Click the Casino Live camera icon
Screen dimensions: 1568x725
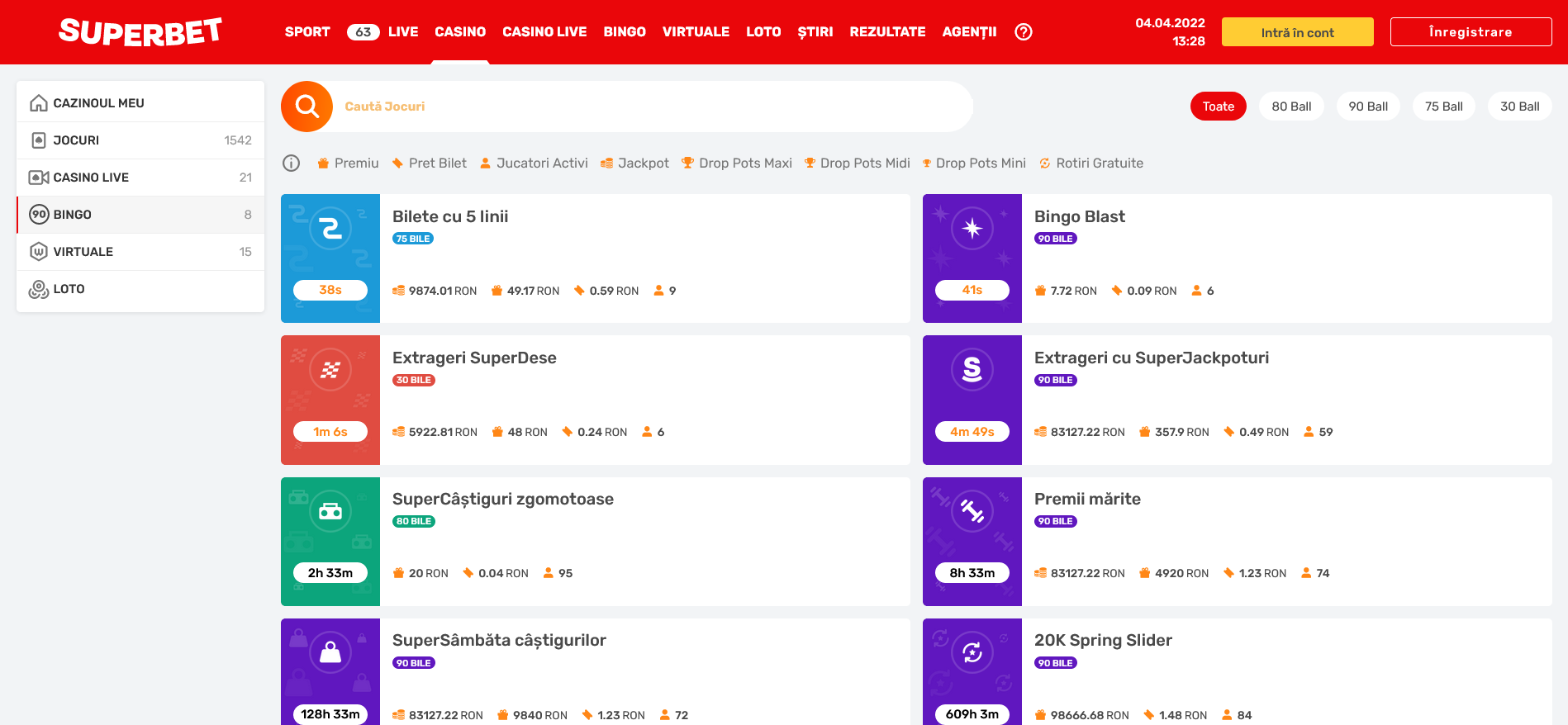click(39, 178)
